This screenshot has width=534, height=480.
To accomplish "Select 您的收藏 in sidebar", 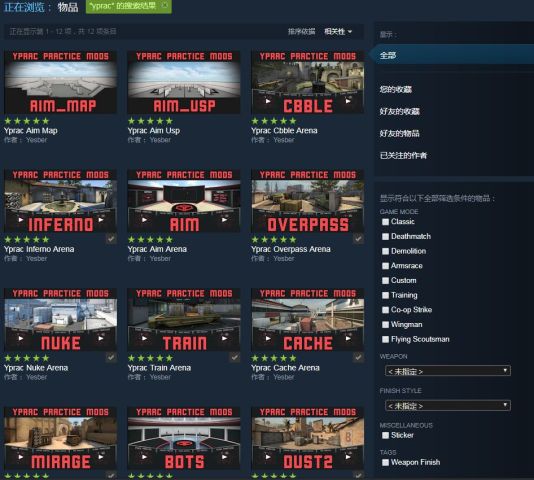I will [396, 89].
